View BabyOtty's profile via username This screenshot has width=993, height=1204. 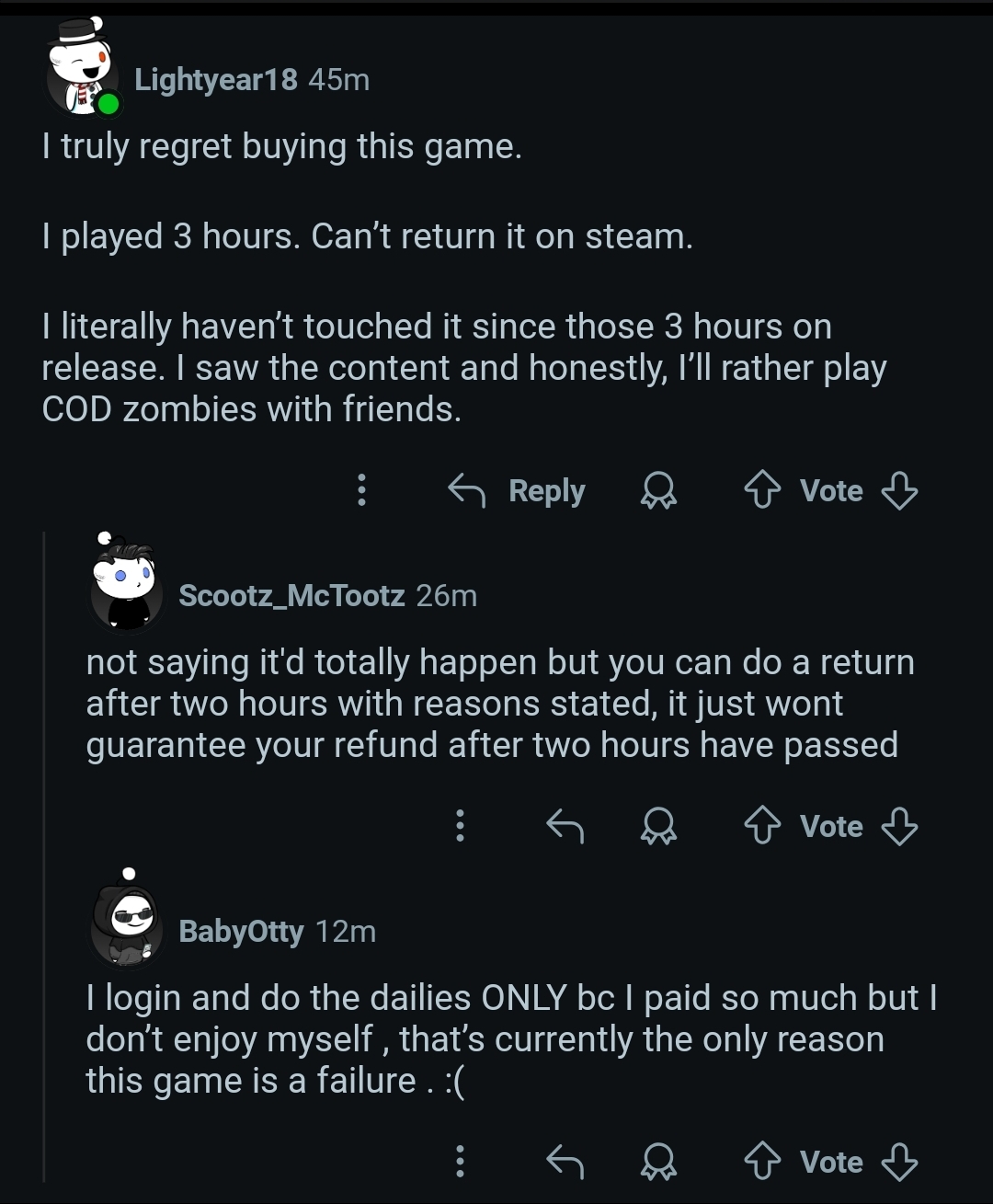(x=241, y=932)
